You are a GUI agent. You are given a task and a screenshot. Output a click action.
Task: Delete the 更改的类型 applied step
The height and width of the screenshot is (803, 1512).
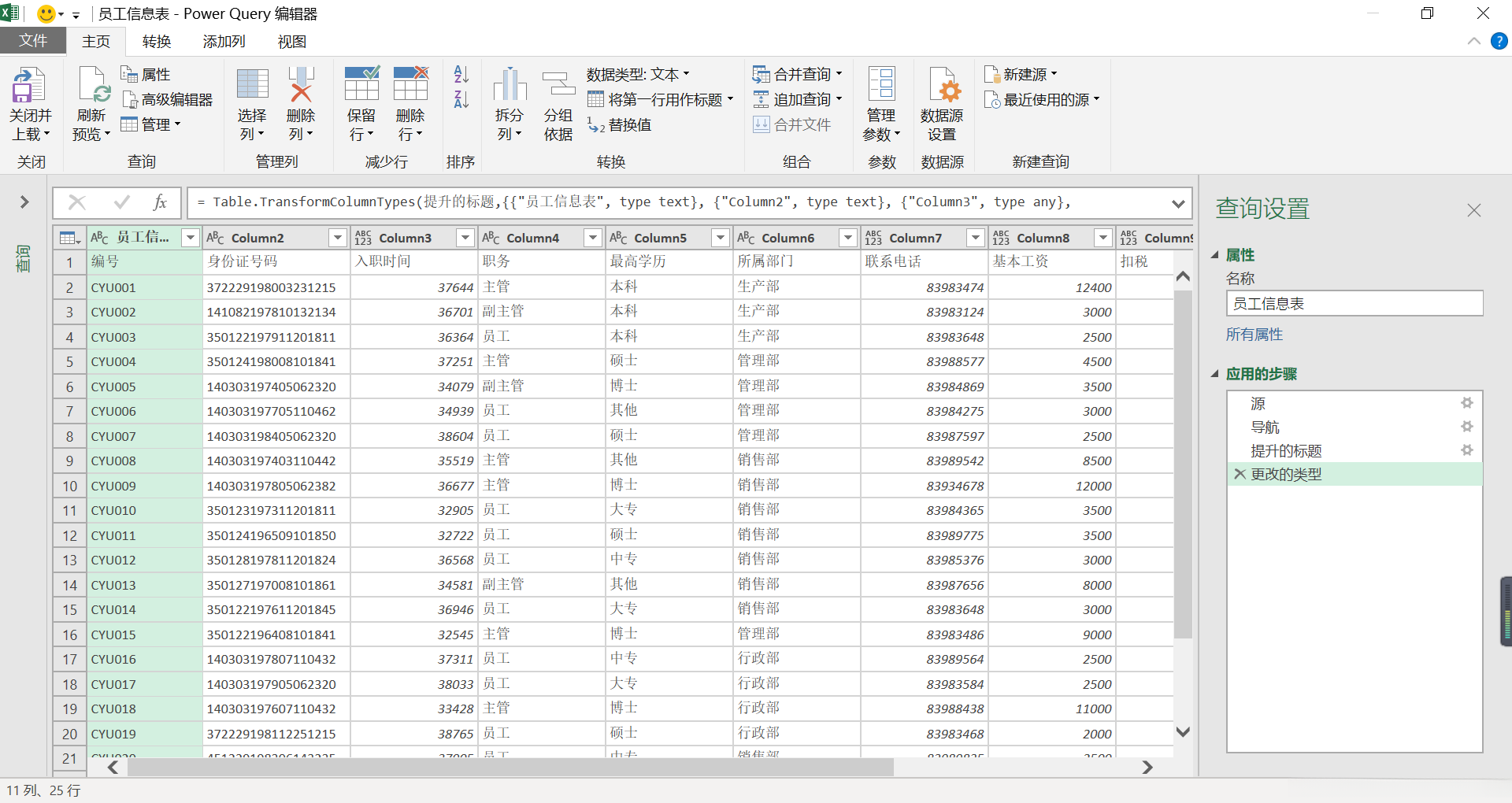[x=1240, y=474]
